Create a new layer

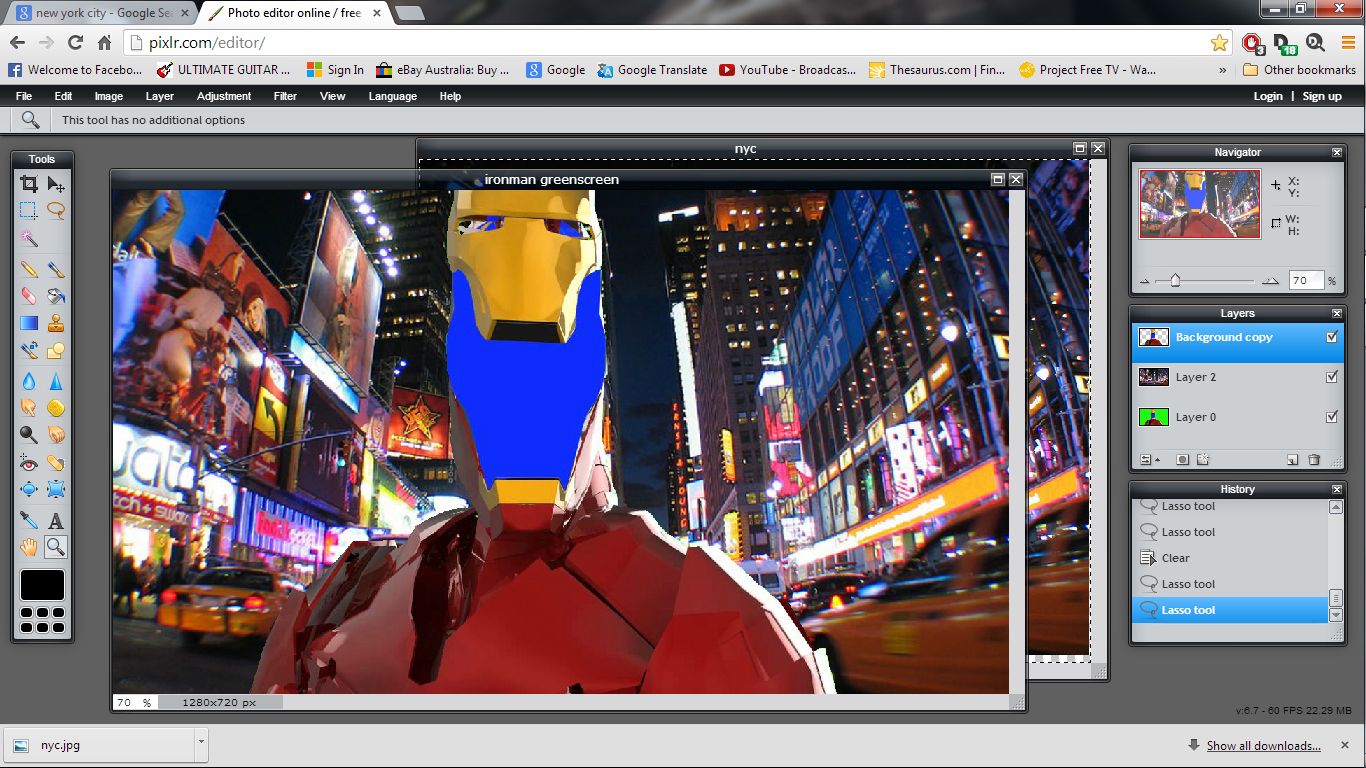(1293, 460)
